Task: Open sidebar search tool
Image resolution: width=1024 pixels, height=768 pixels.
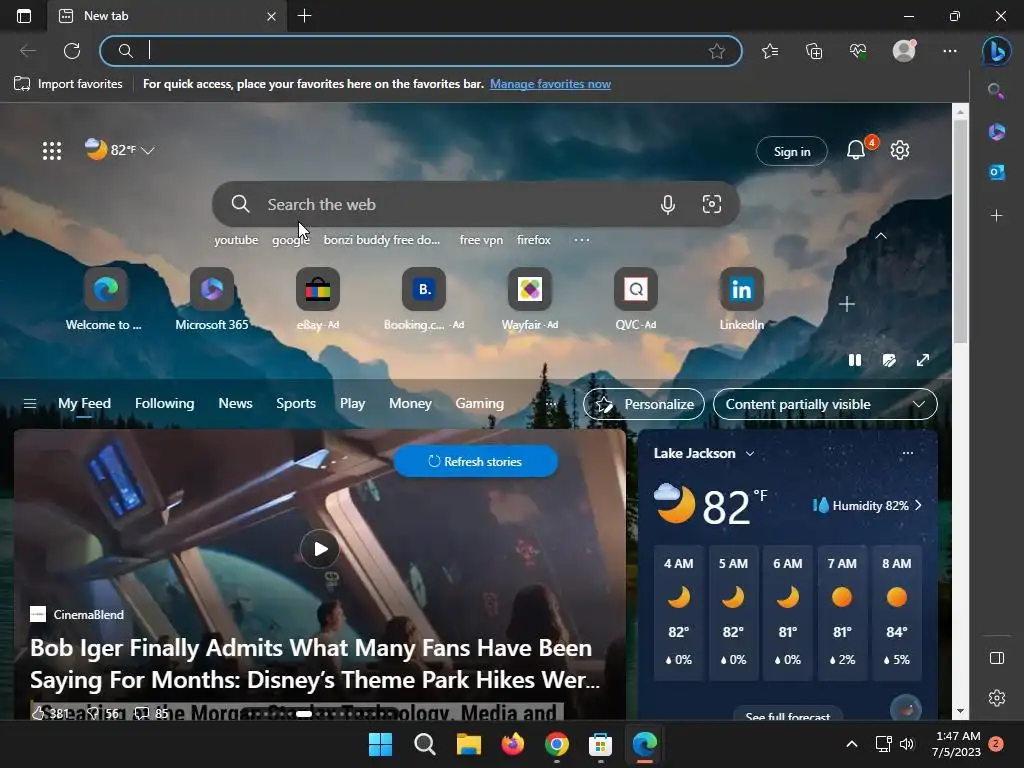Action: click(996, 91)
